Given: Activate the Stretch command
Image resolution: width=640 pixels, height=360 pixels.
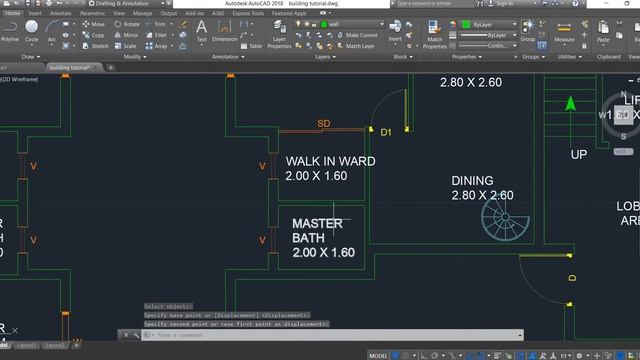Looking at the screenshot, I should coord(95,46).
